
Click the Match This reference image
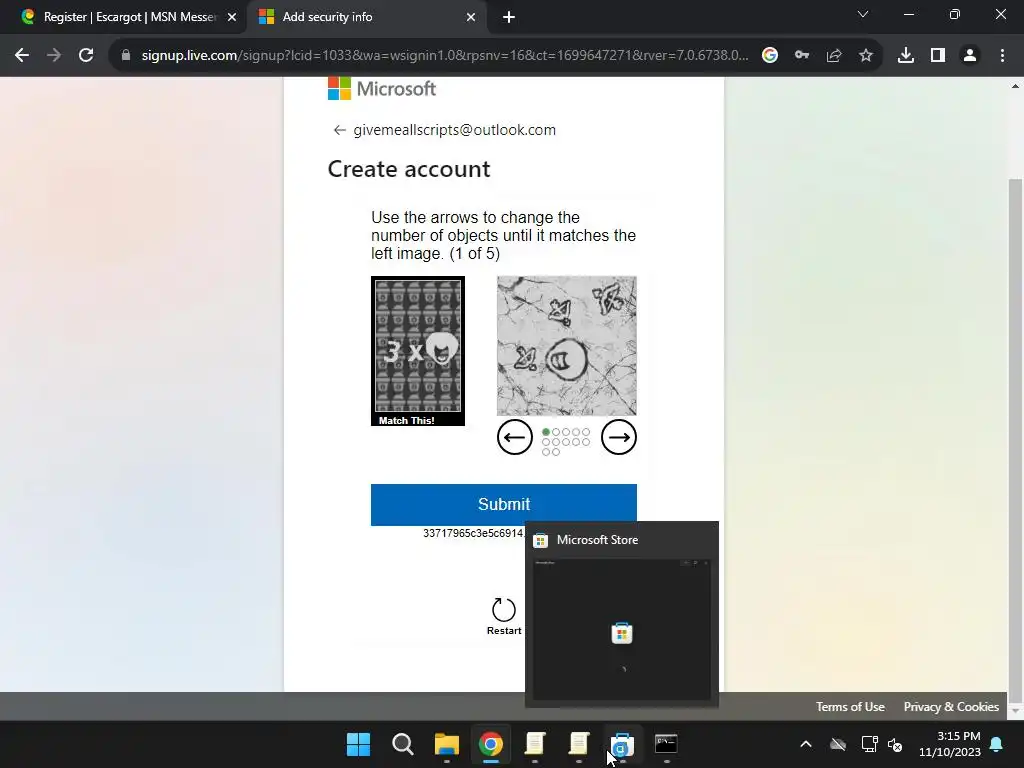click(418, 351)
